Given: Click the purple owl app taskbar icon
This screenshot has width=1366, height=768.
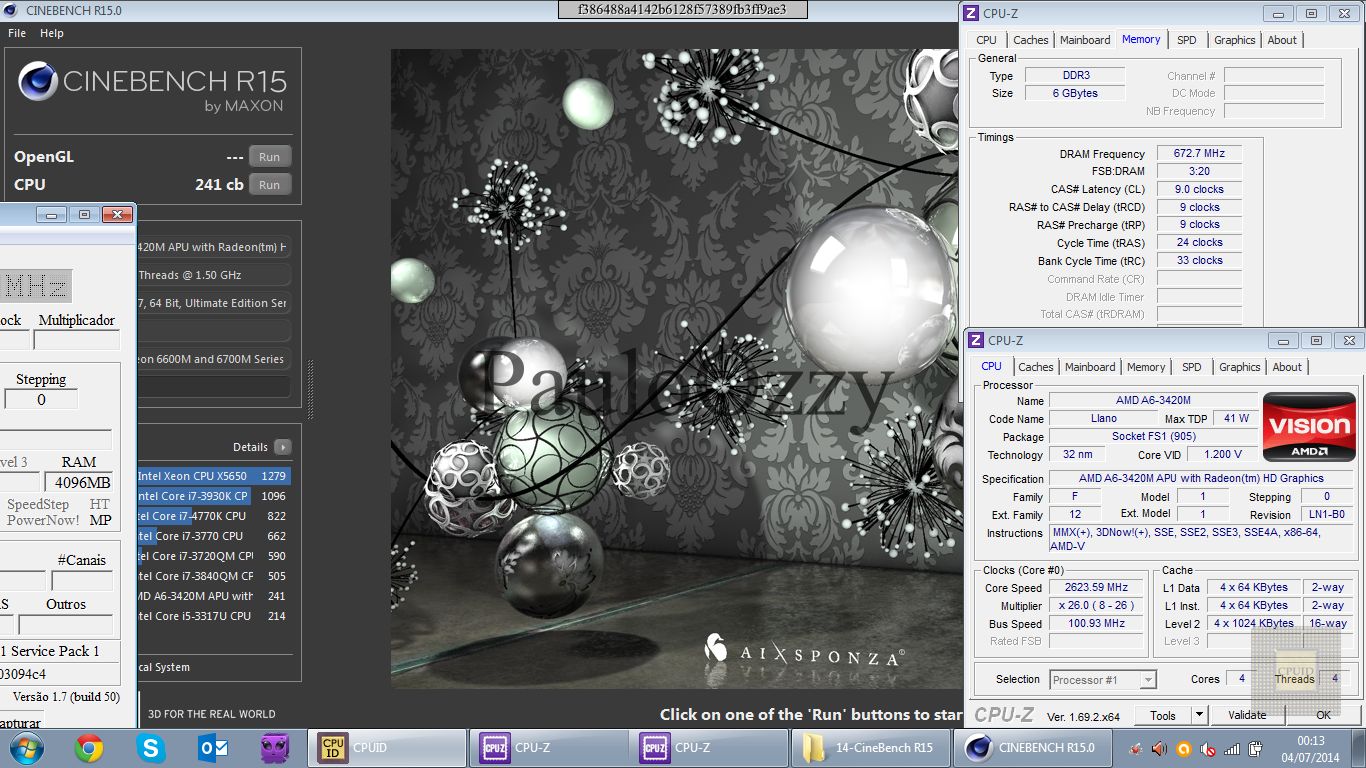Looking at the screenshot, I should coord(275,748).
